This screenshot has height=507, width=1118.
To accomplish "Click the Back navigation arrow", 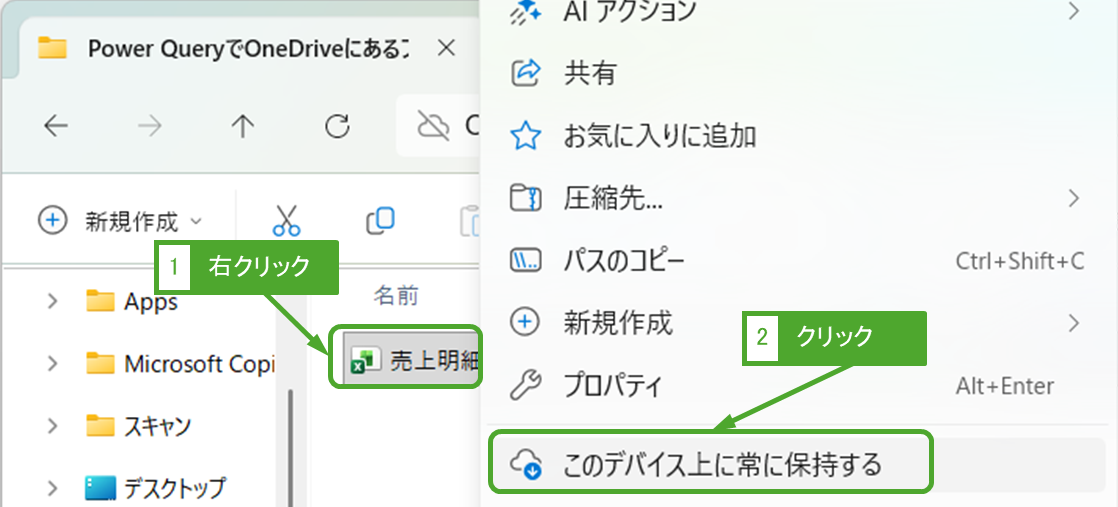I will pyautogui.click(x=56, y=126).
